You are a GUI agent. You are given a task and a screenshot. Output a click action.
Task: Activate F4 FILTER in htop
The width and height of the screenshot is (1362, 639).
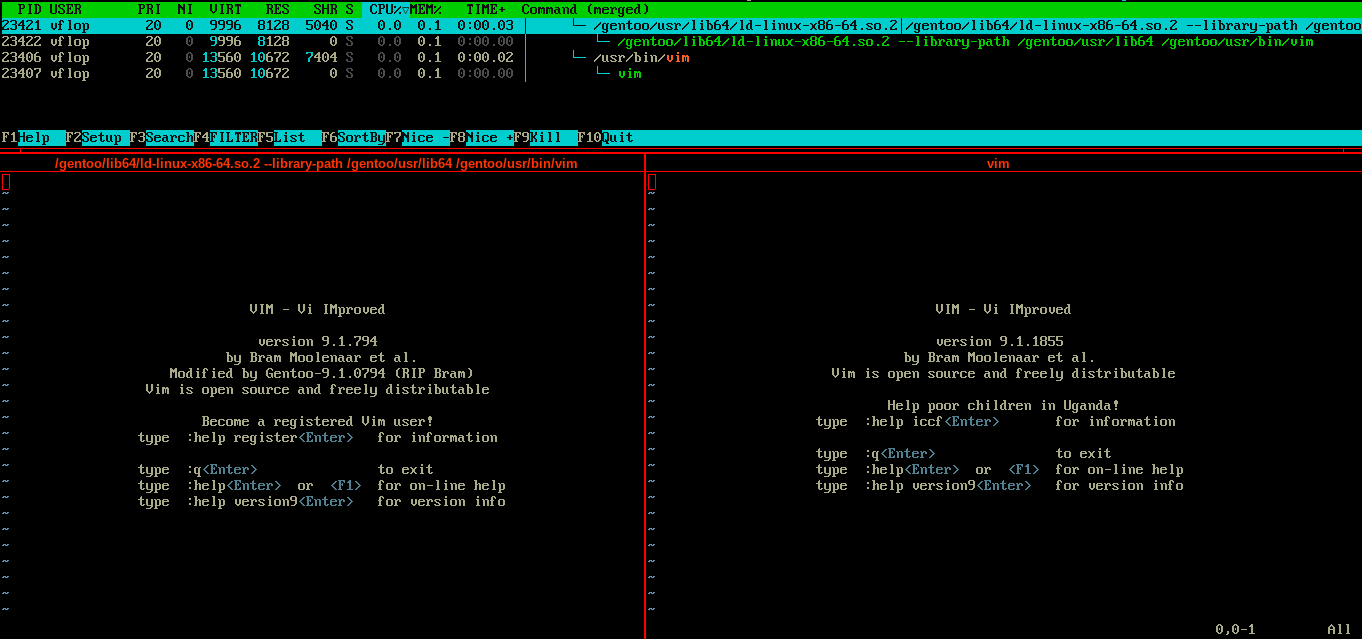[x=225, y=138]
